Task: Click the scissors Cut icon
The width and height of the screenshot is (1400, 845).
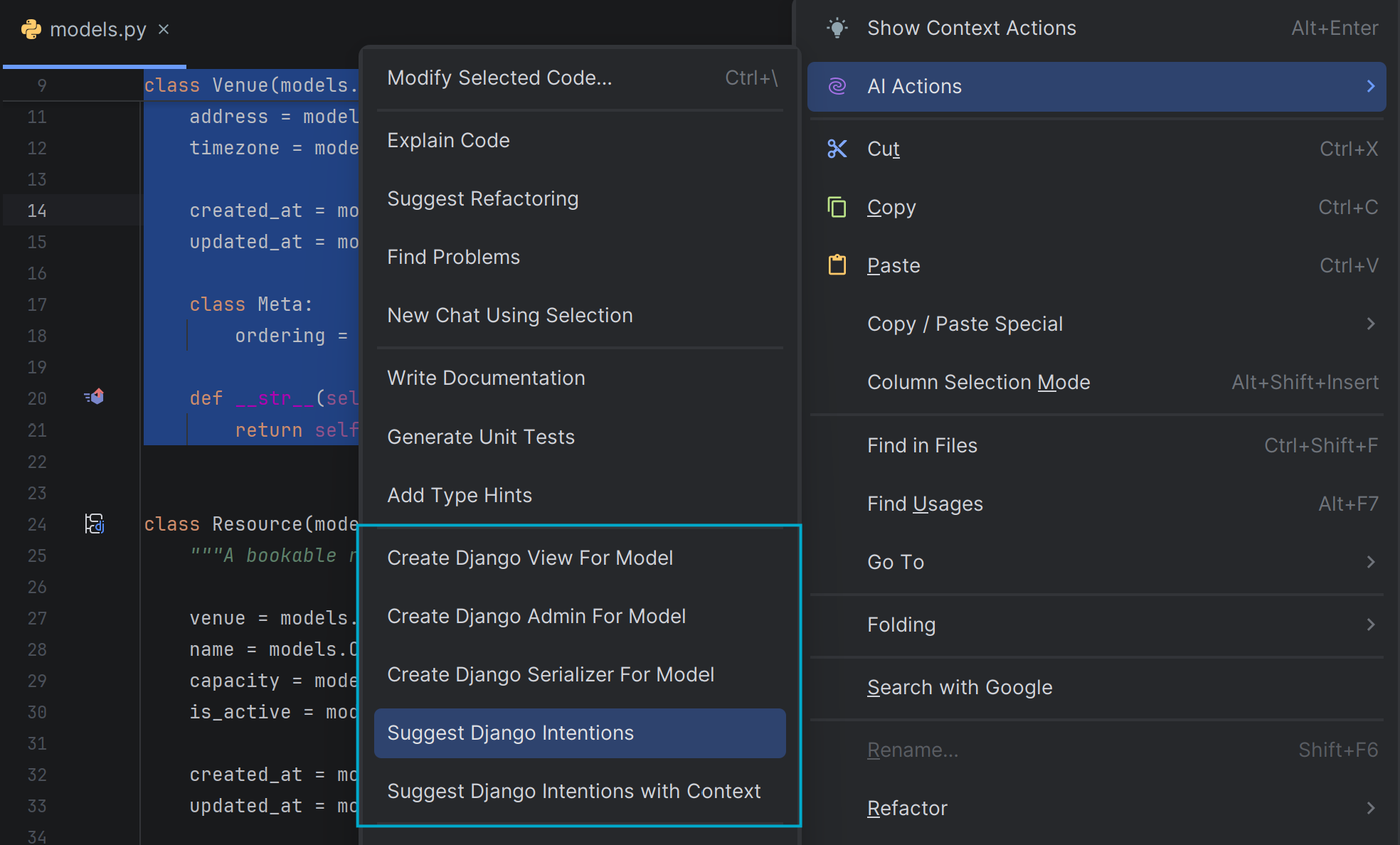Action: coord(837,149)
